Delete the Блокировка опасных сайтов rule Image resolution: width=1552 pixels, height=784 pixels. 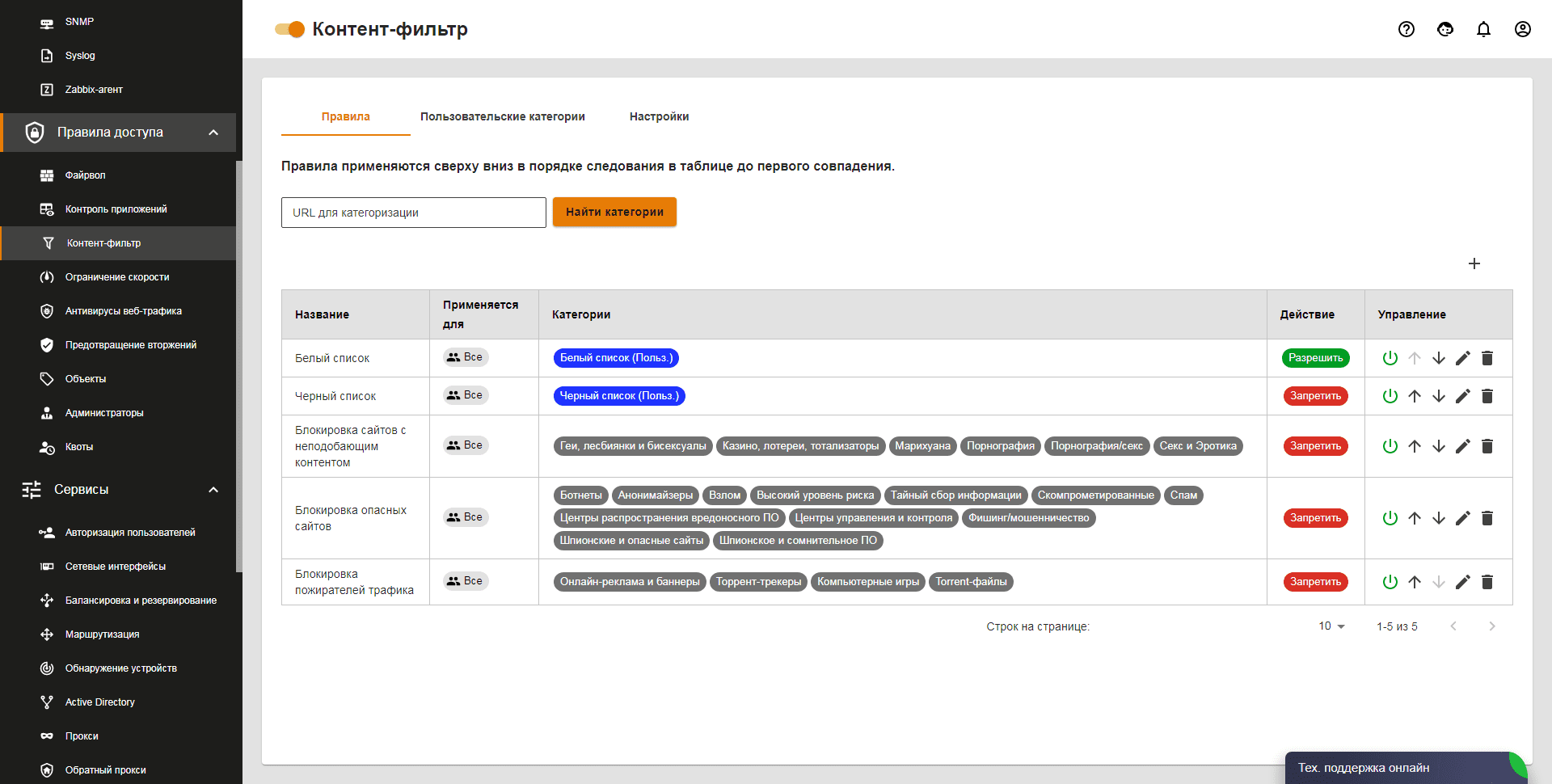coord(1487,518)
